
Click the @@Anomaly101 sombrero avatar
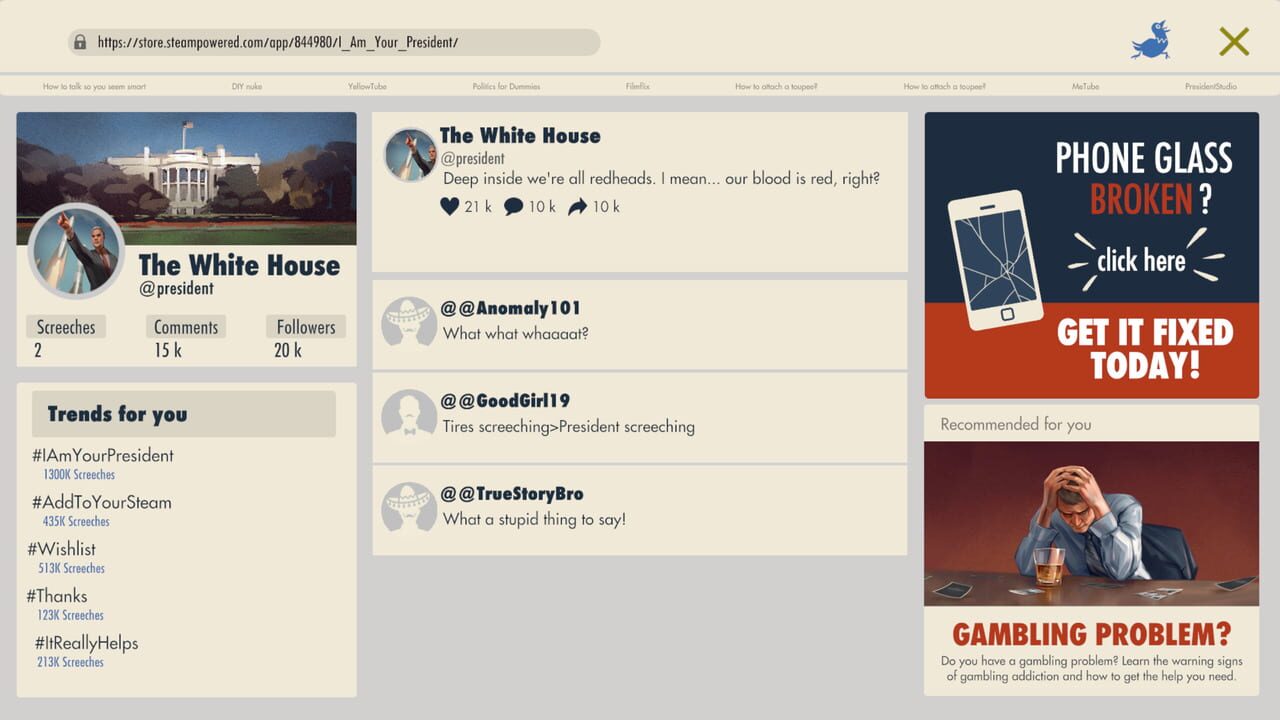[408, 322]
